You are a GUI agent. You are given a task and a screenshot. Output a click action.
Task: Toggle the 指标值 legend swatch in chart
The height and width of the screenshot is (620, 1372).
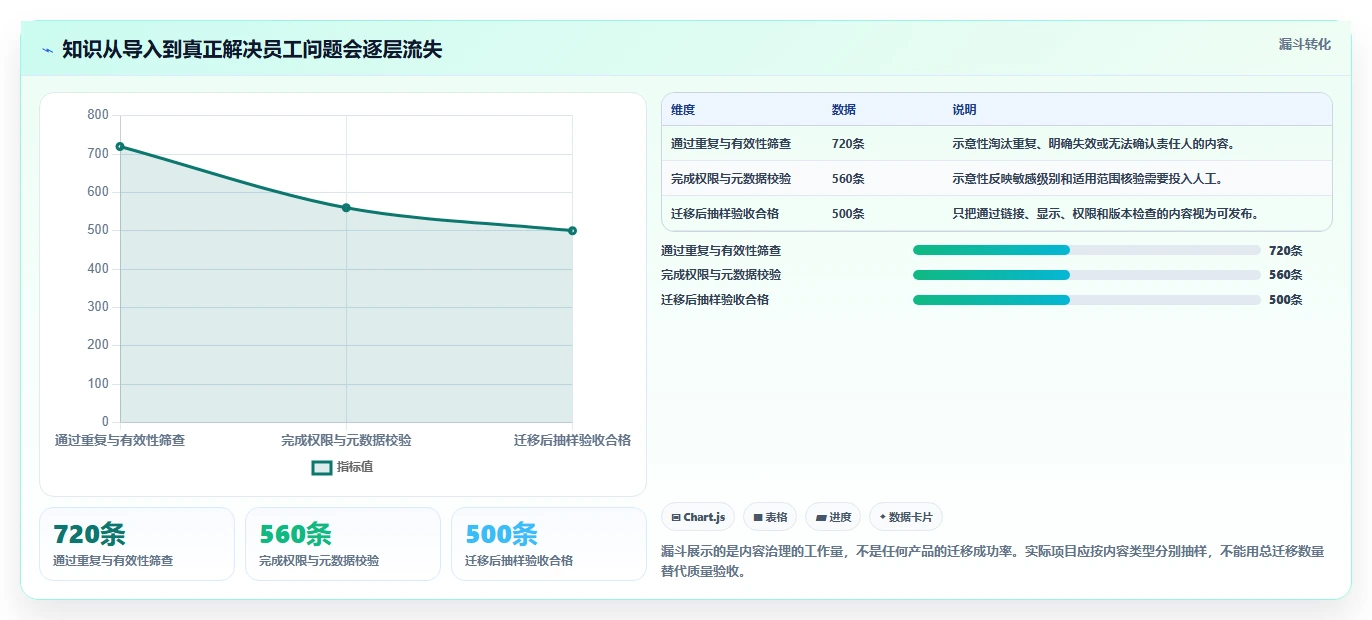coord(322,467)
